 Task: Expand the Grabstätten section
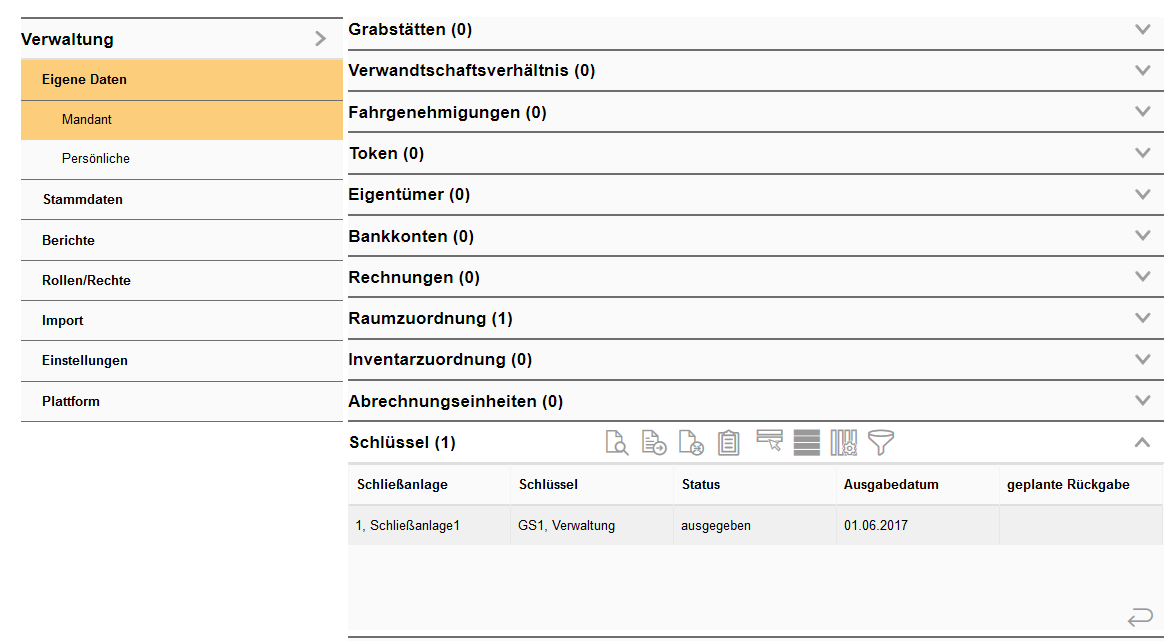(x=1142, y=30)
